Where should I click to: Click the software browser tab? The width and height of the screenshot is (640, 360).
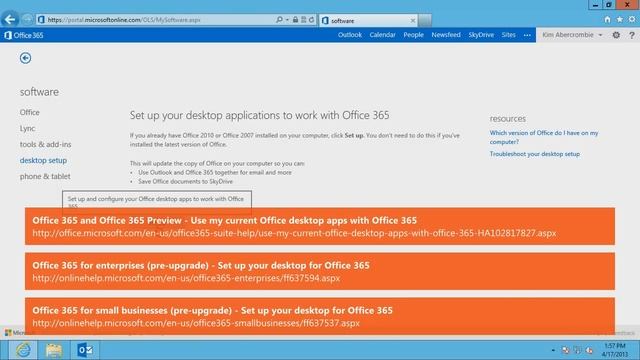(x=369, y=20)
